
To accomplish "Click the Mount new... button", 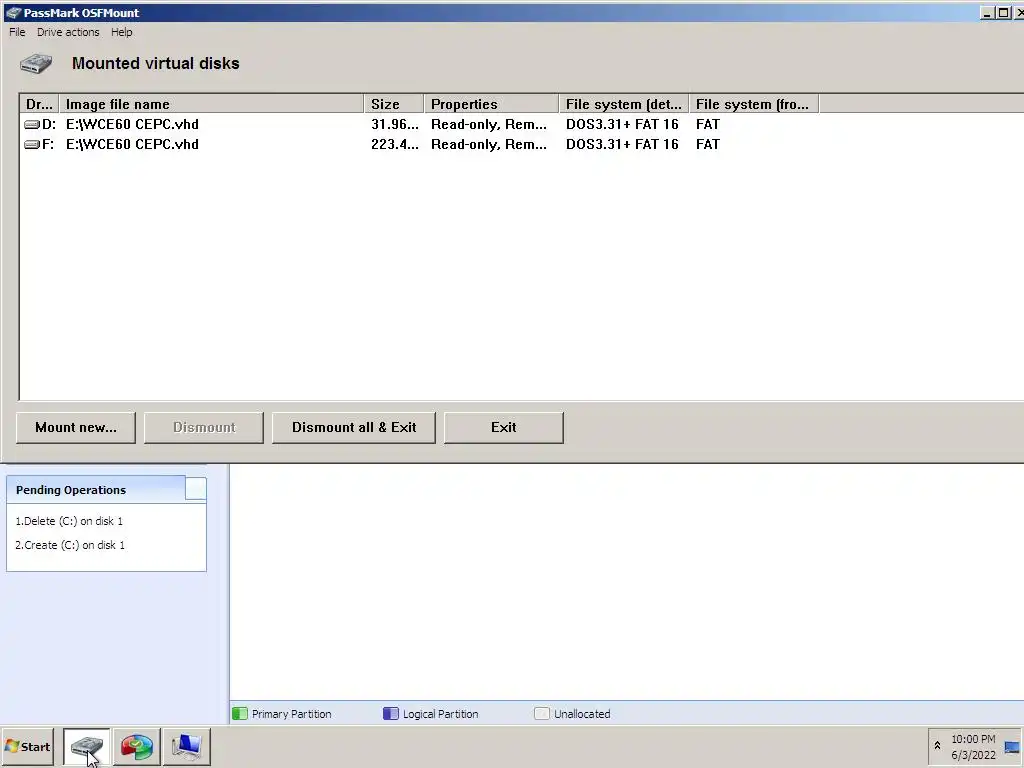I will point(76,427).
